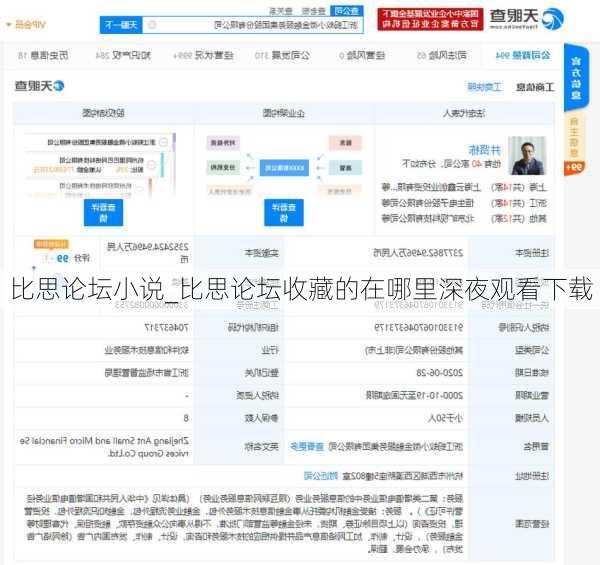Click 查看更多 next to 曾用名
Image resolution: width=600 pixels, height=565 pixels.
(307, 446)
